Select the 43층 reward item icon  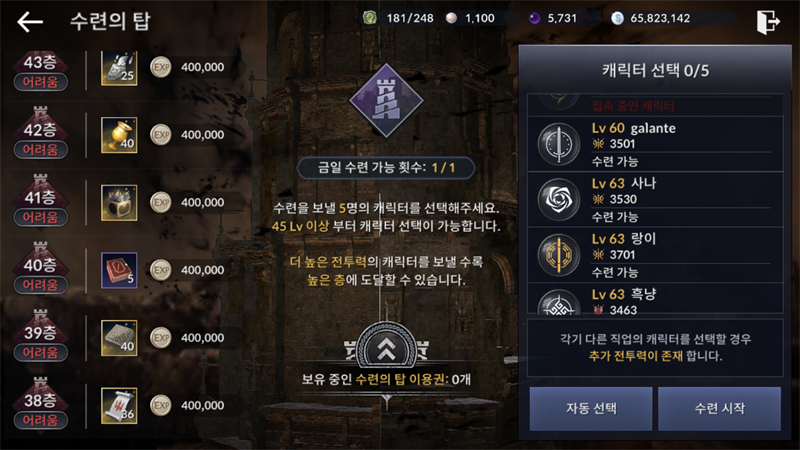(x=119, y=67)
